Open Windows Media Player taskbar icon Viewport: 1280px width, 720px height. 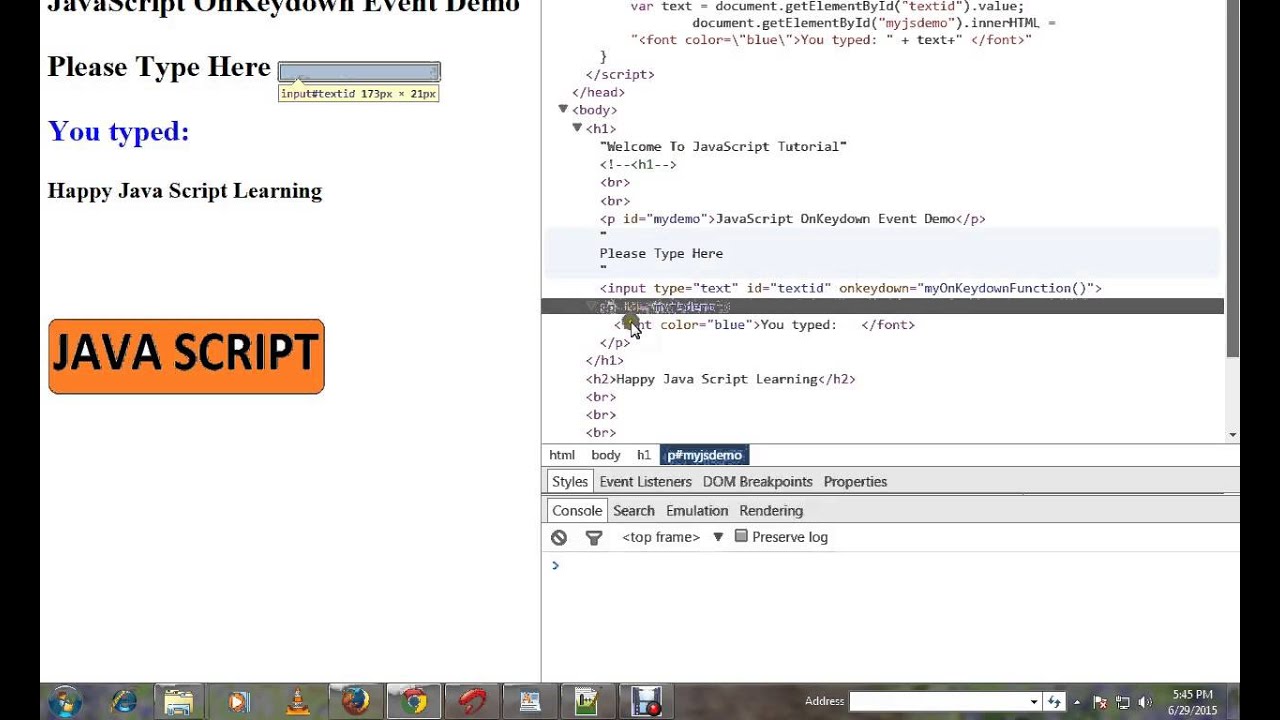(237, 701)
